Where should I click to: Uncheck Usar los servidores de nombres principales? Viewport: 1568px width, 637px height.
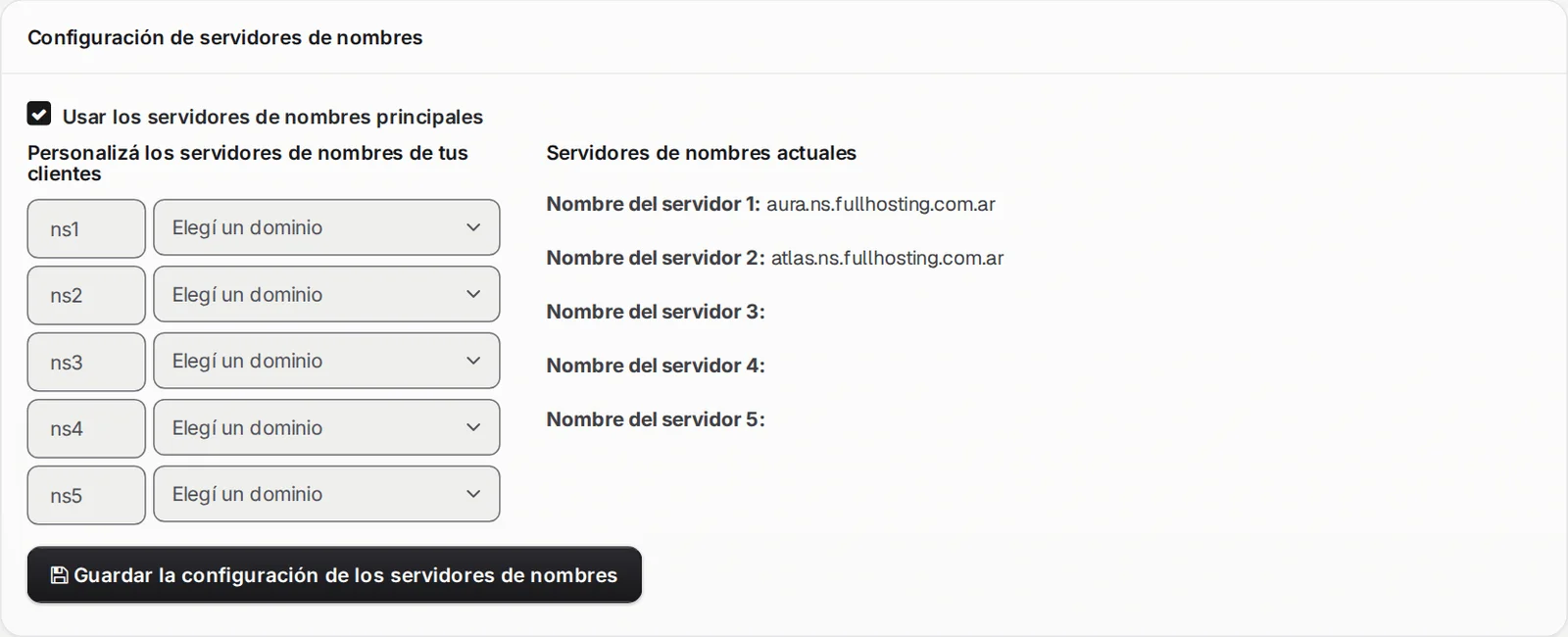pos(39,114)
